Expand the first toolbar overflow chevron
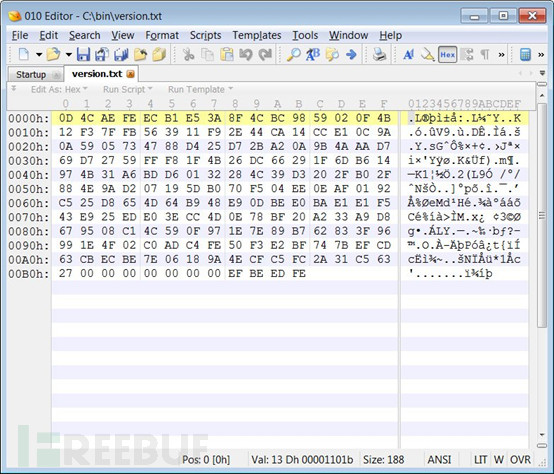This screenshot has height=474, width=554. [501, 55]
